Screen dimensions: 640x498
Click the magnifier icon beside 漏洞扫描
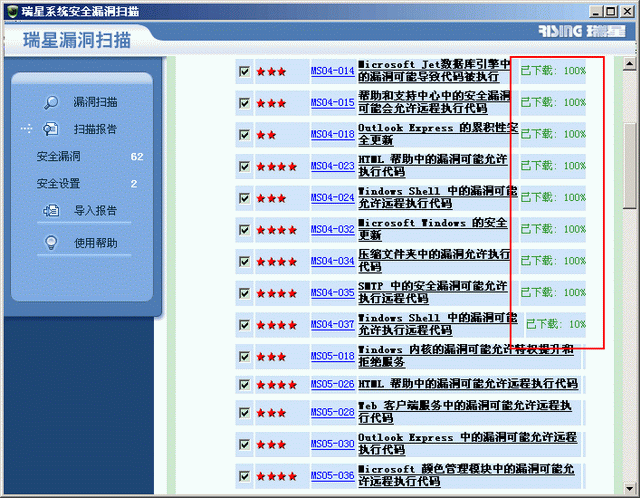click(51, 102)
